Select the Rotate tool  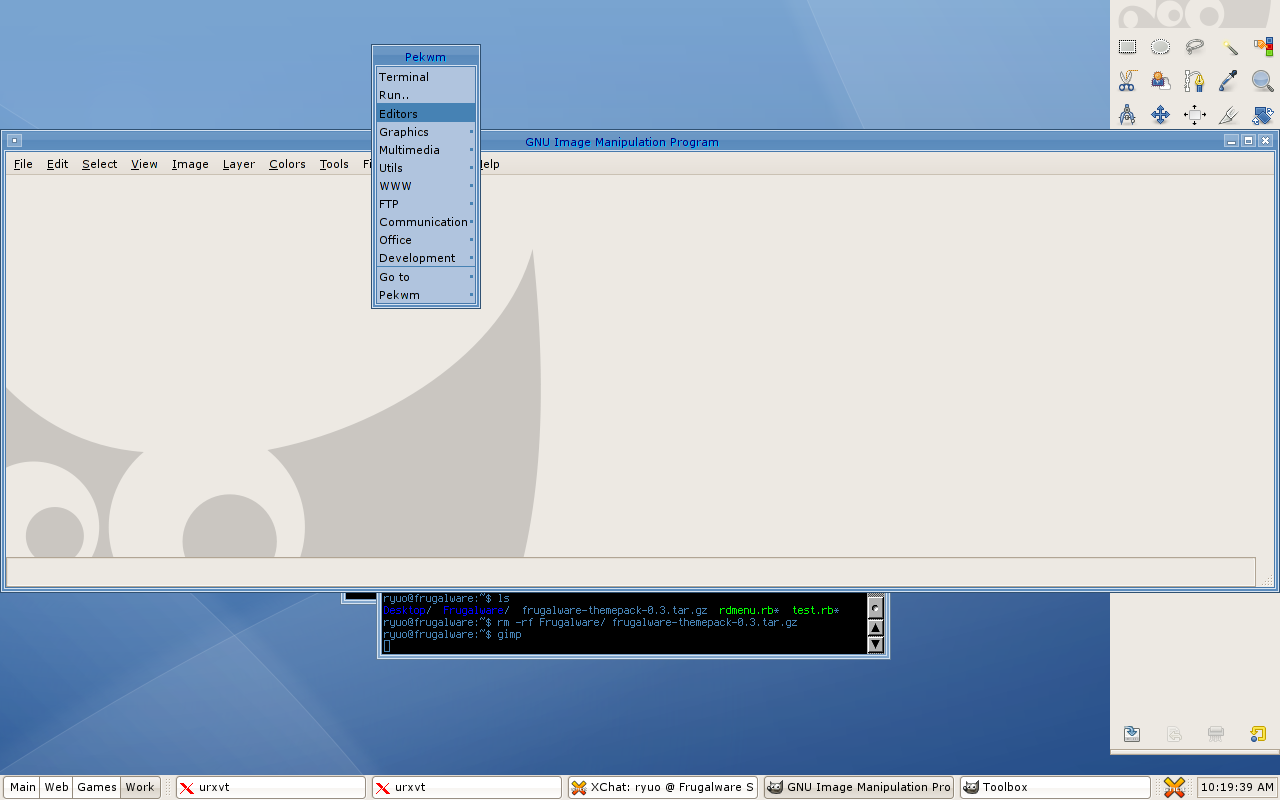(1263, 115)
